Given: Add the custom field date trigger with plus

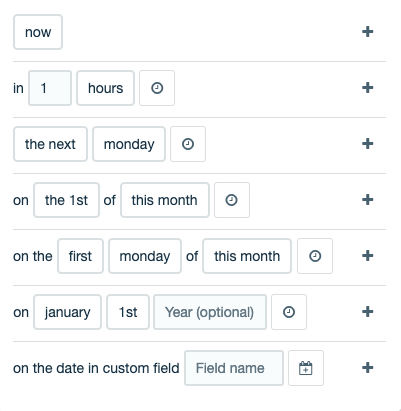Looking at the screenshot, I should click(367, 368).
